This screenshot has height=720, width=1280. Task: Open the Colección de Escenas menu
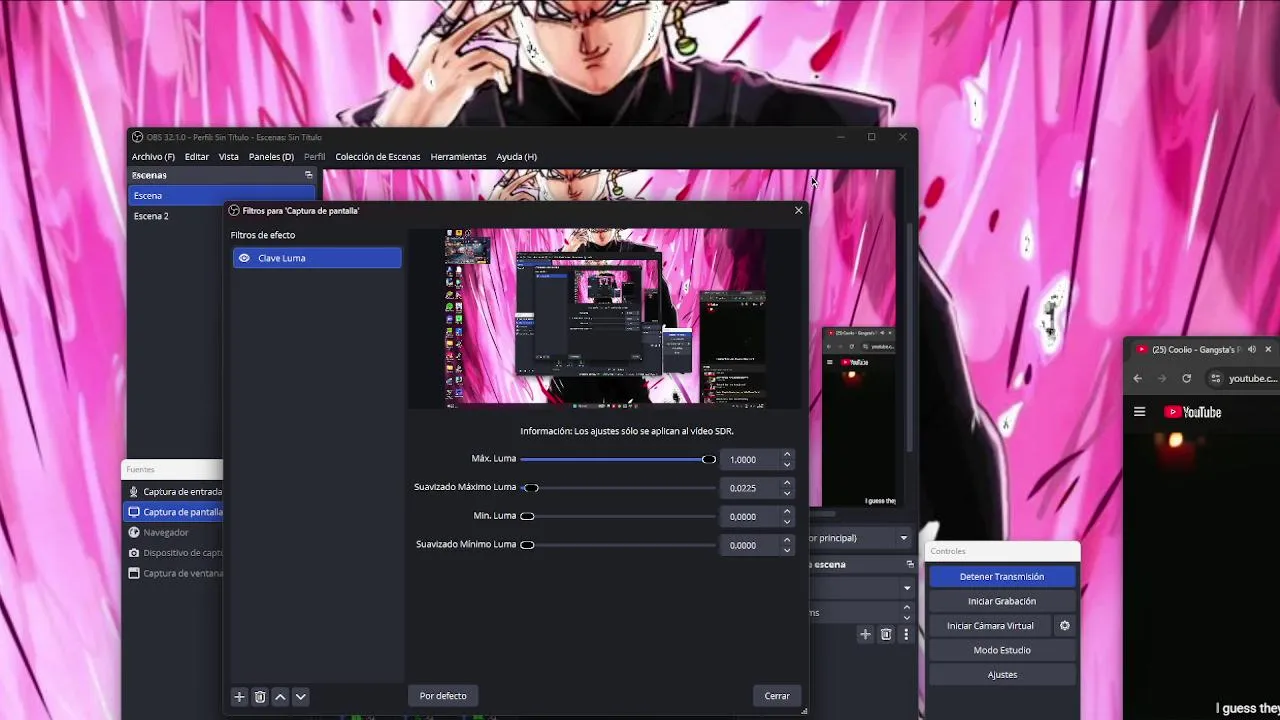coord(378,157)
